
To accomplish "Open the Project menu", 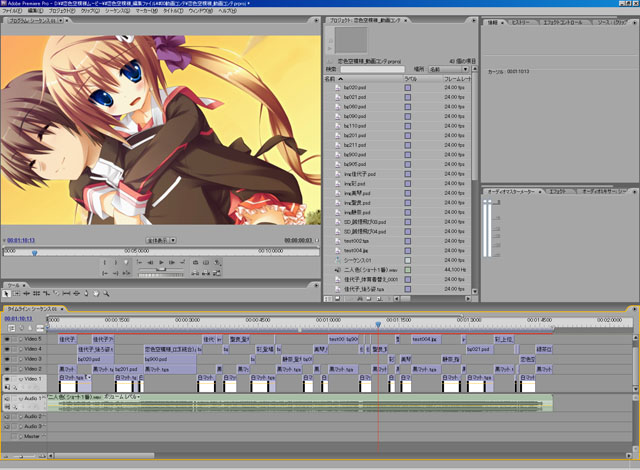I will pos(62,11).
